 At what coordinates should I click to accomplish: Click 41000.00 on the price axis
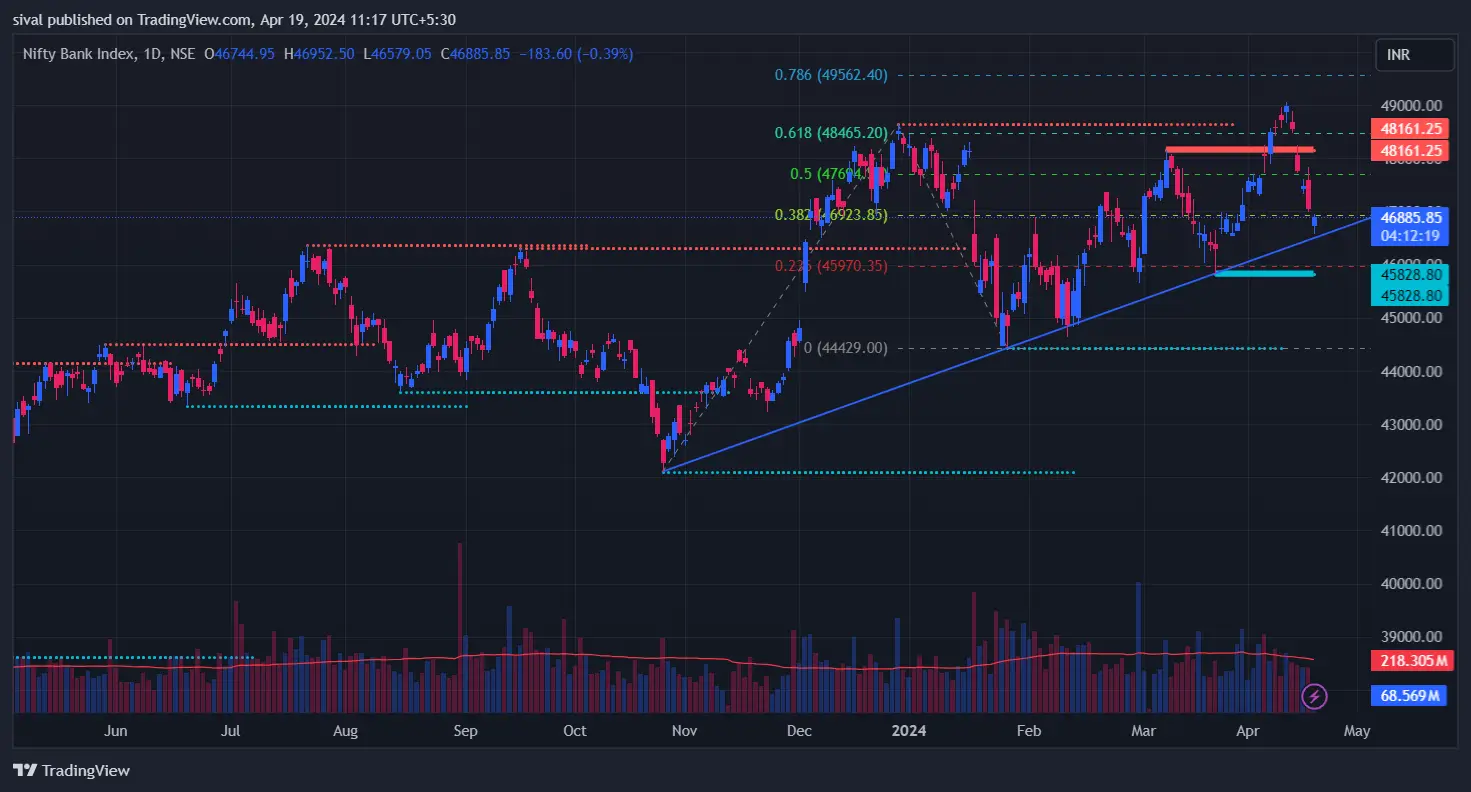click(1409, 530)
